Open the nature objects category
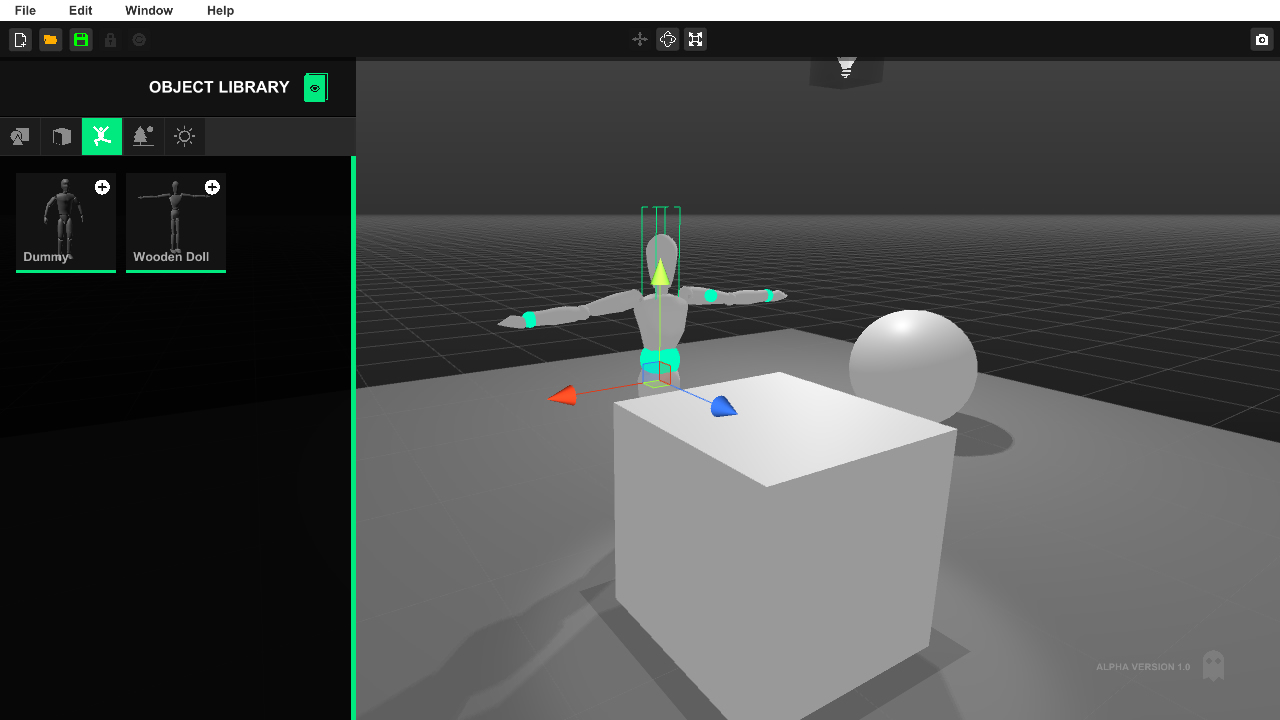 pos(143,136)
